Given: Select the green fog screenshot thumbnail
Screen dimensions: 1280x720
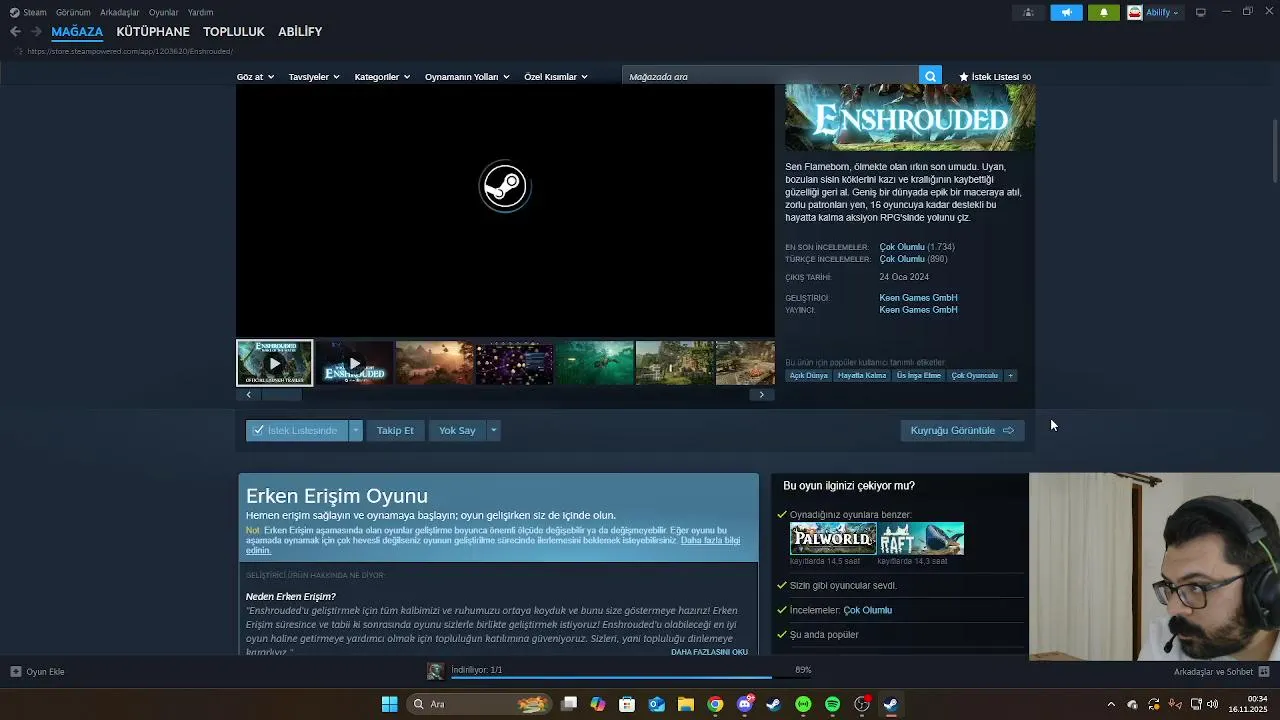Looking at the screenshot, I should 594,363.
